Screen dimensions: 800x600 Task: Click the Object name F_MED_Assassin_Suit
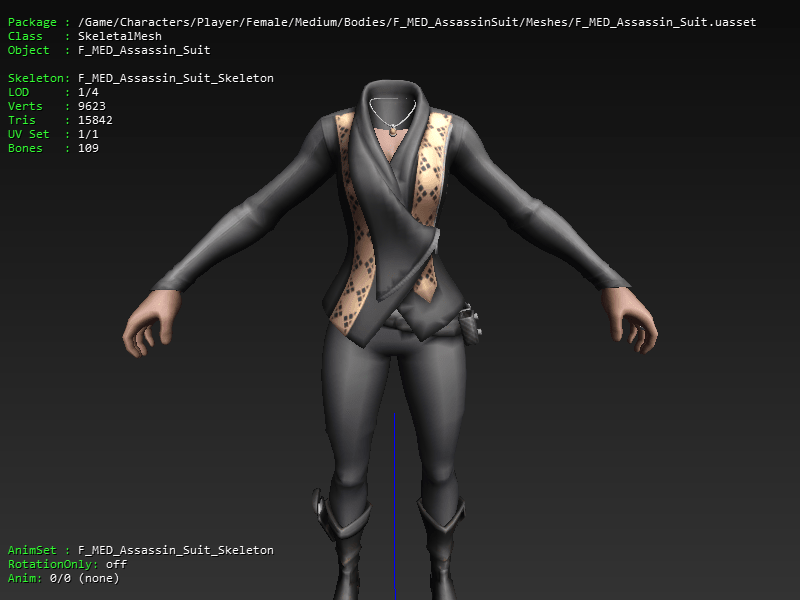tap(144, 50)
